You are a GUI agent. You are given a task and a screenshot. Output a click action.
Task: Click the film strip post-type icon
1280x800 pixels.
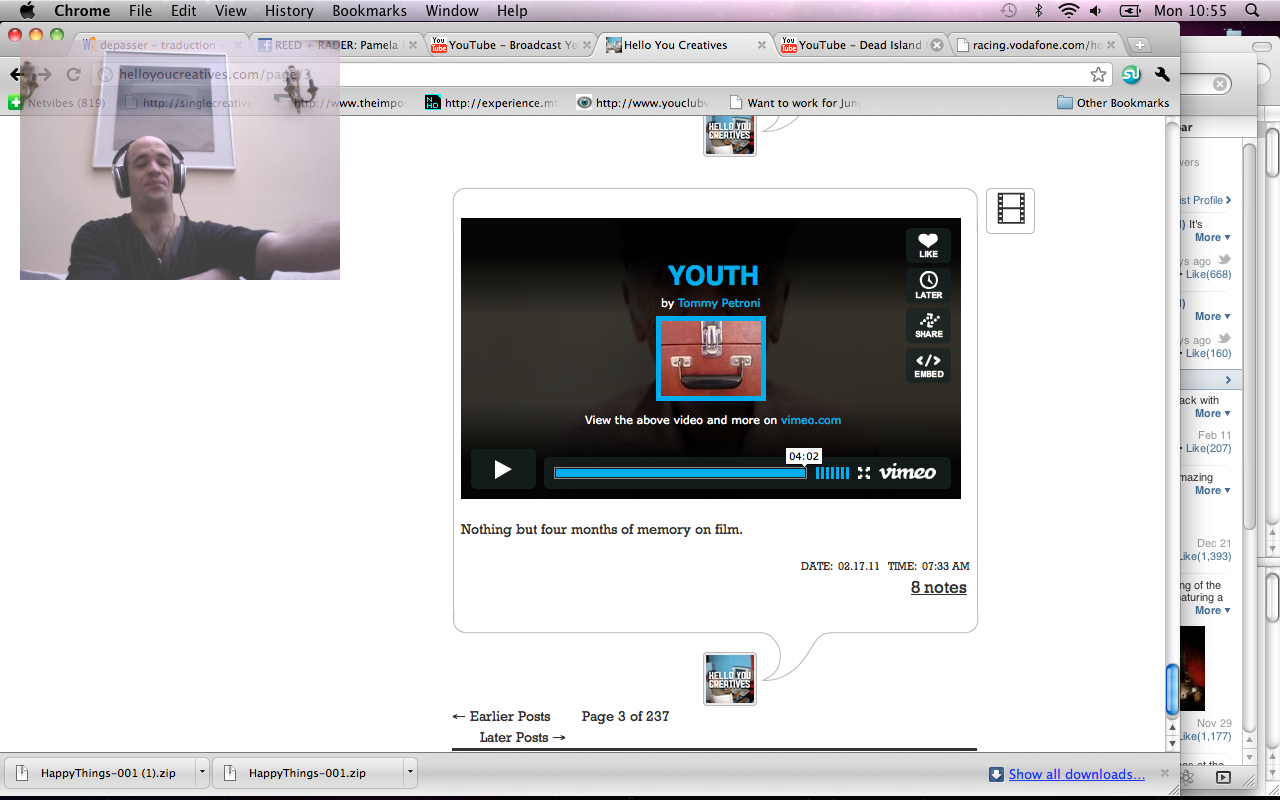point(1010,210)
